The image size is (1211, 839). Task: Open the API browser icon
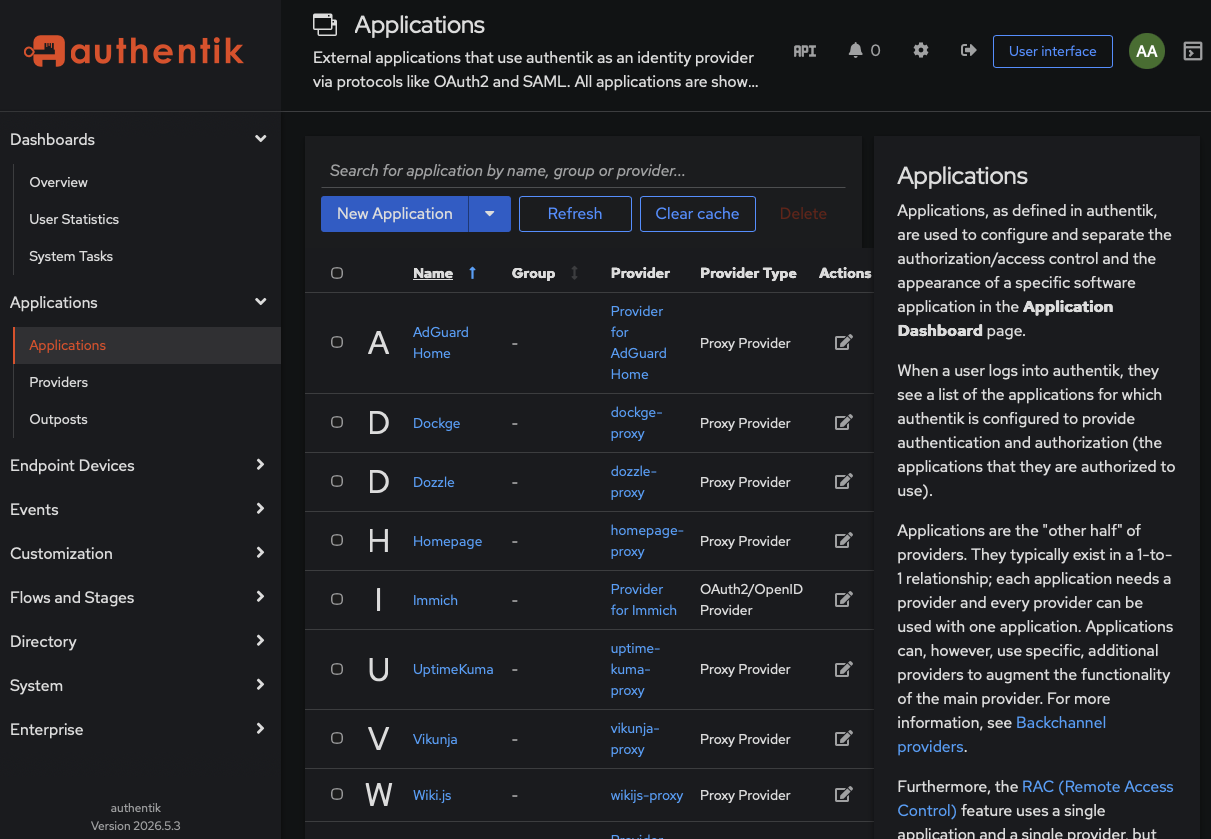tap(805, 51)
